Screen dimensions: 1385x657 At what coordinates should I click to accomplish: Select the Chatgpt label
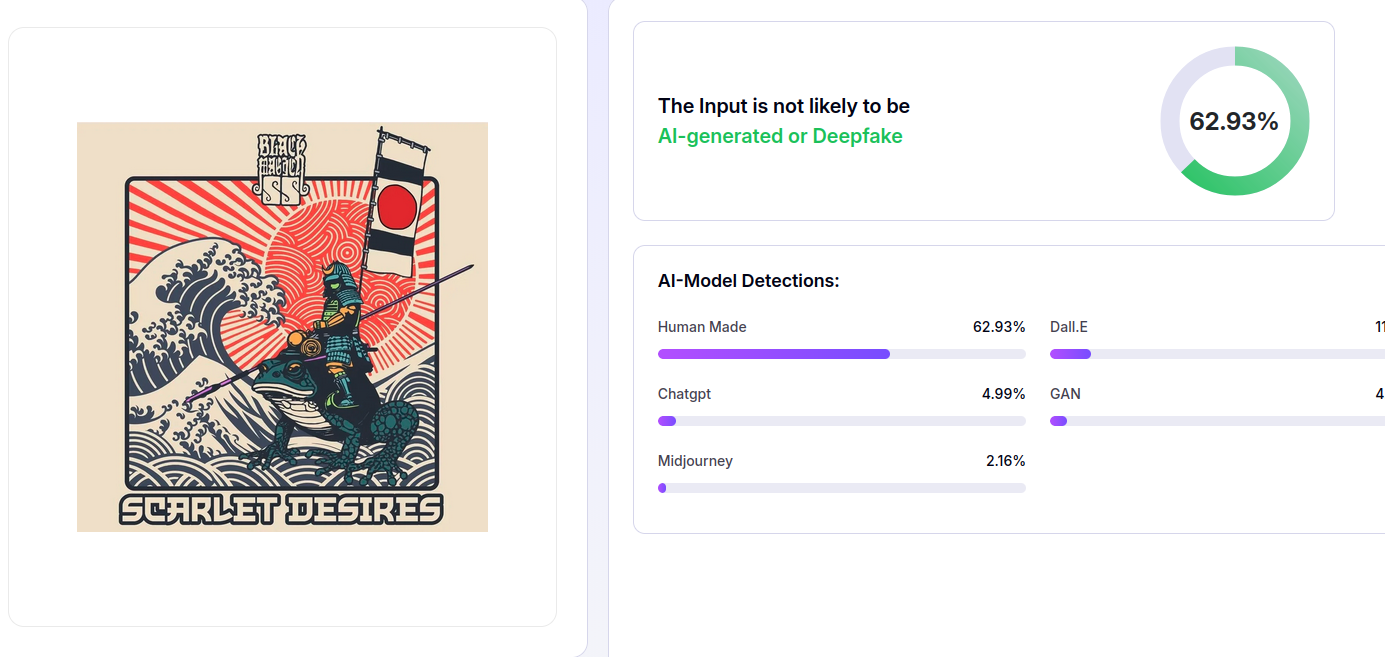coord(684,394)
